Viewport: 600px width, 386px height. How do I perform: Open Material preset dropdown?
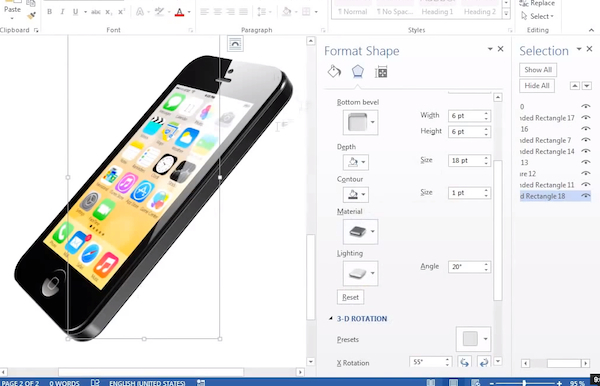tap(360, 231)
